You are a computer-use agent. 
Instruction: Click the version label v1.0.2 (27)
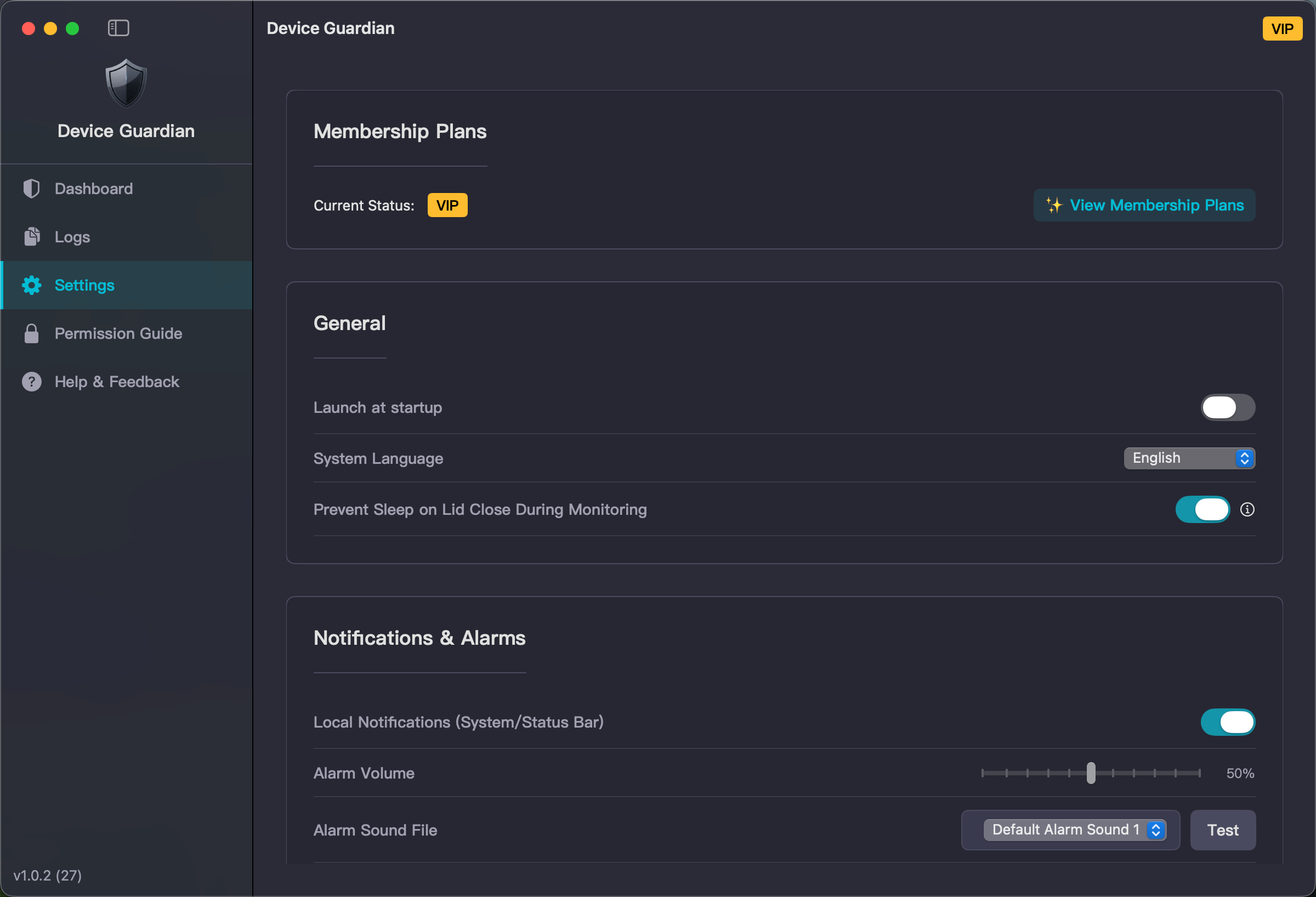48,876
